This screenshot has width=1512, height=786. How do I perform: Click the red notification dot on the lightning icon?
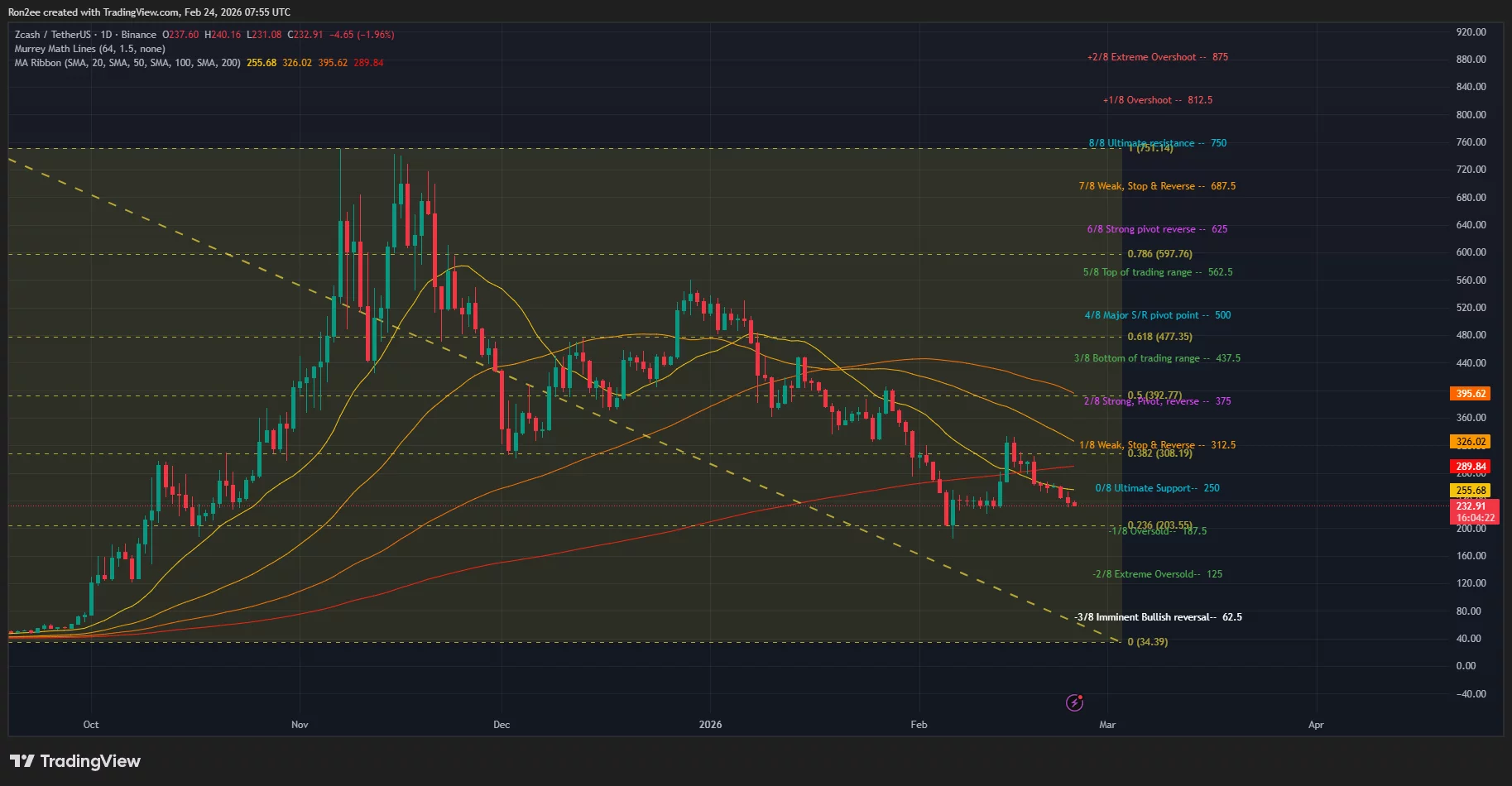[x=1081, y=696]
